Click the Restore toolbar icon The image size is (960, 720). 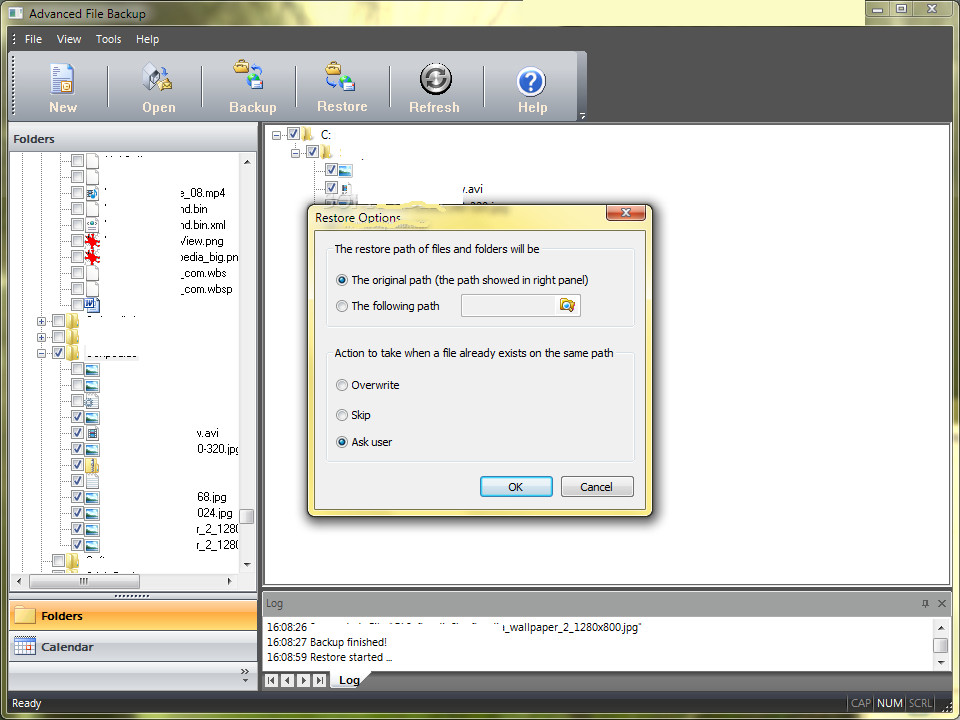click(340, 77)
